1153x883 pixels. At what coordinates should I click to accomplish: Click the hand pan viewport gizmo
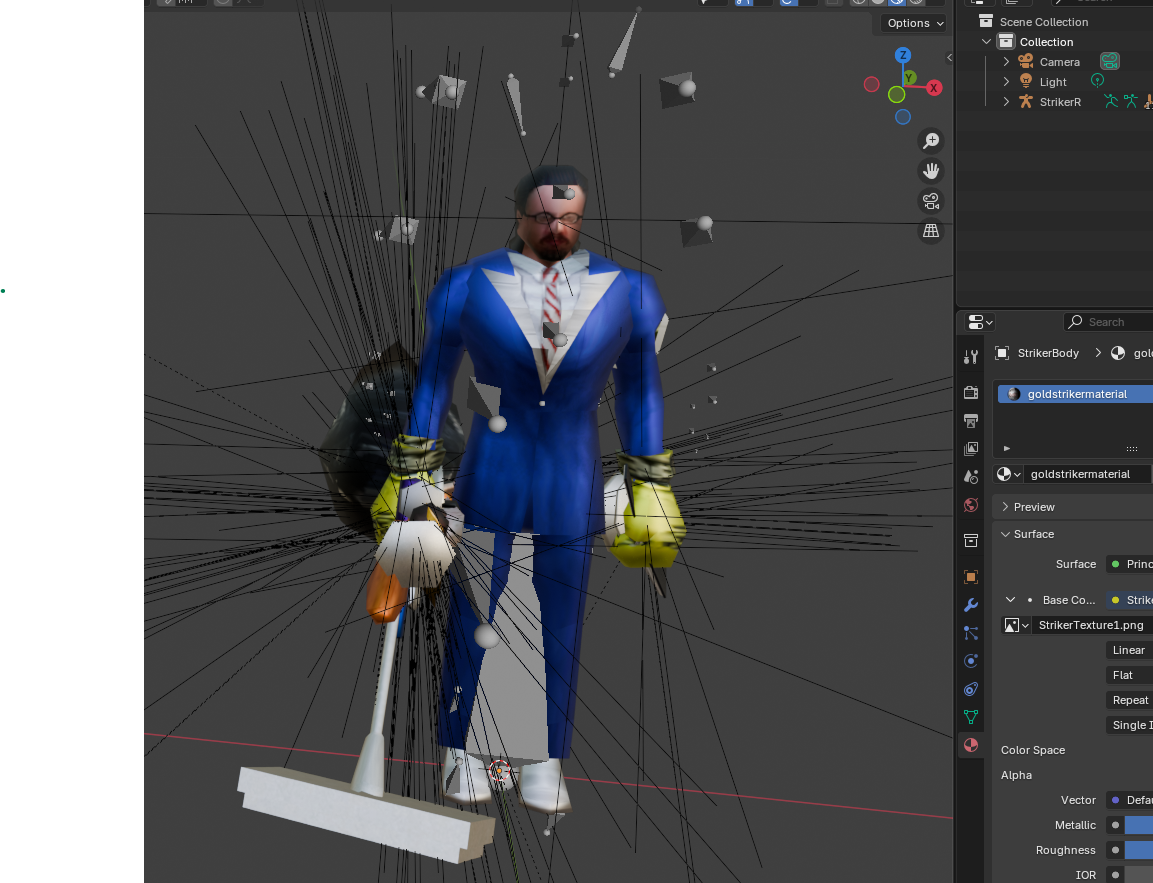[931, 171]
